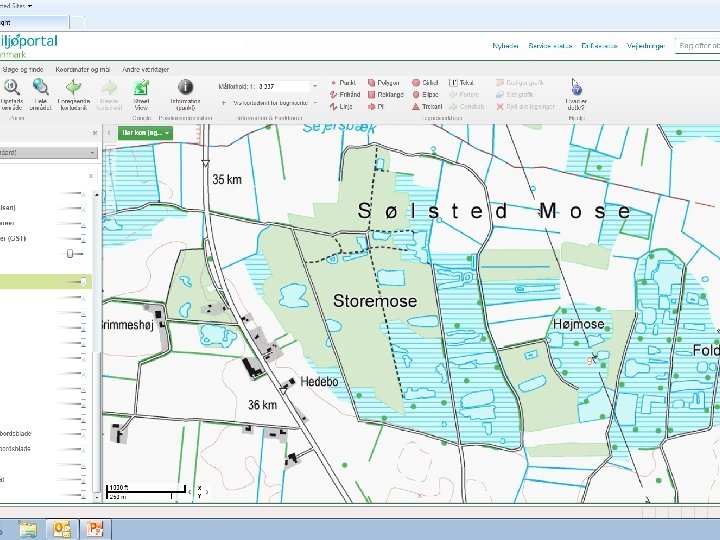Open the green 'Her kan jeg...' dropdown
This screenshot has width=720, height=540.
pyautogui.click(x=145, y=133)
